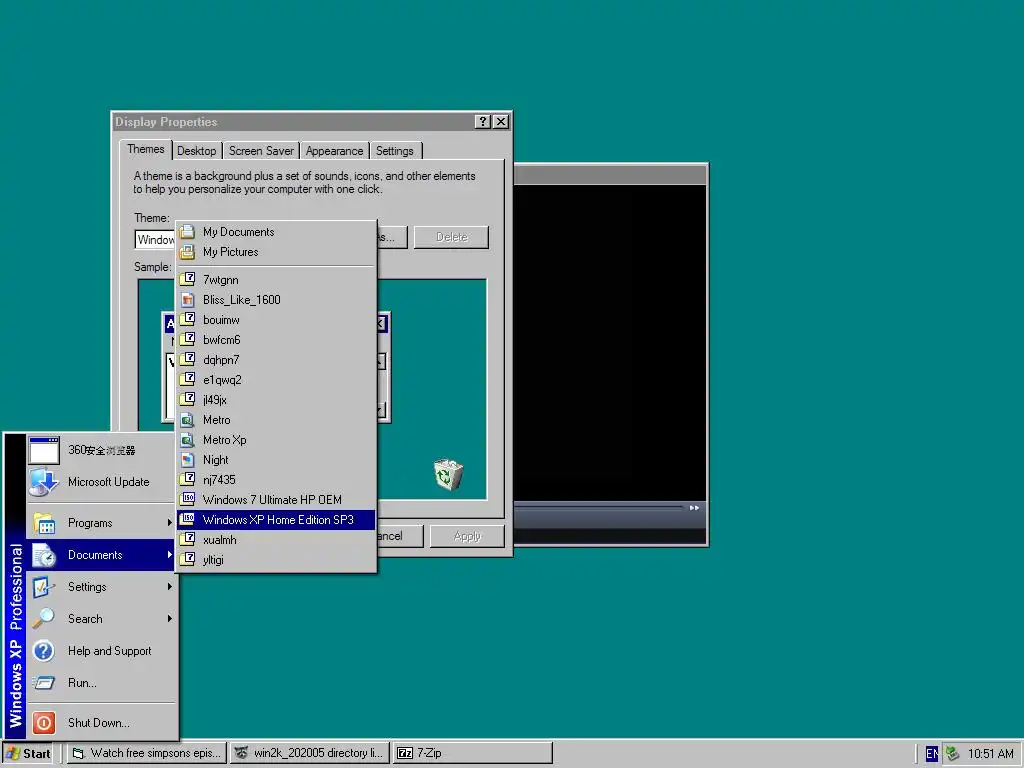Image resolution: width=1024 pixels, height=768 pixels.
Task: Click the Metro theme file icon
Action: [187, 420]
